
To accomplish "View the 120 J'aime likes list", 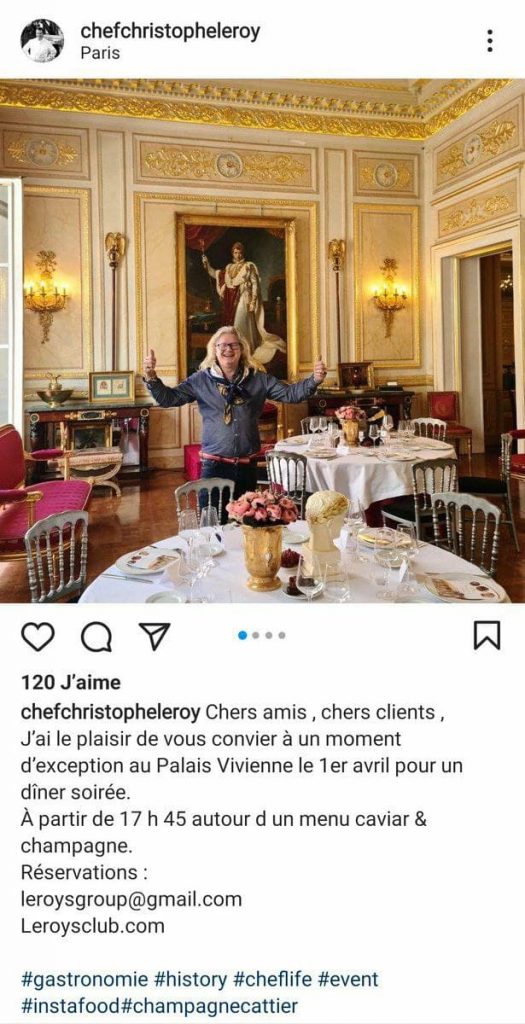I will [71, 682].
